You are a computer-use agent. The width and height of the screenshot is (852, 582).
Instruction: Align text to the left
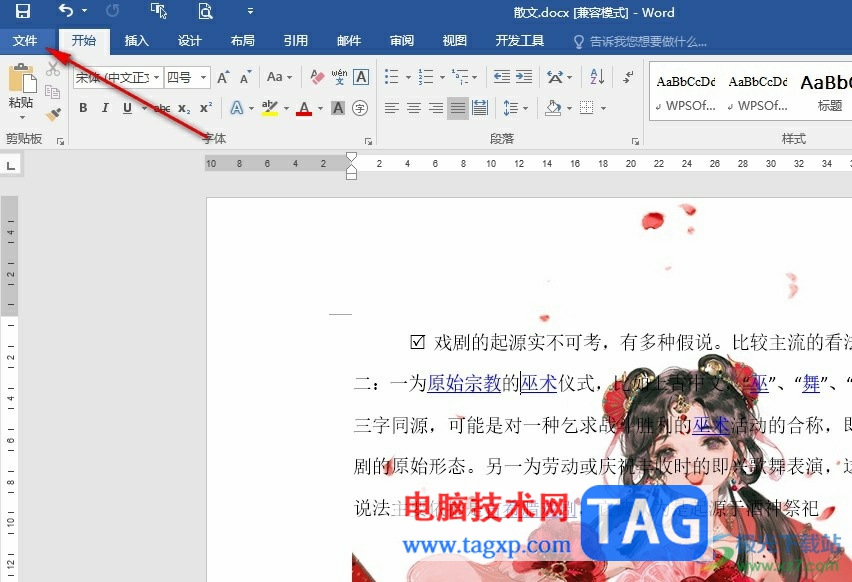click(391, 108)
